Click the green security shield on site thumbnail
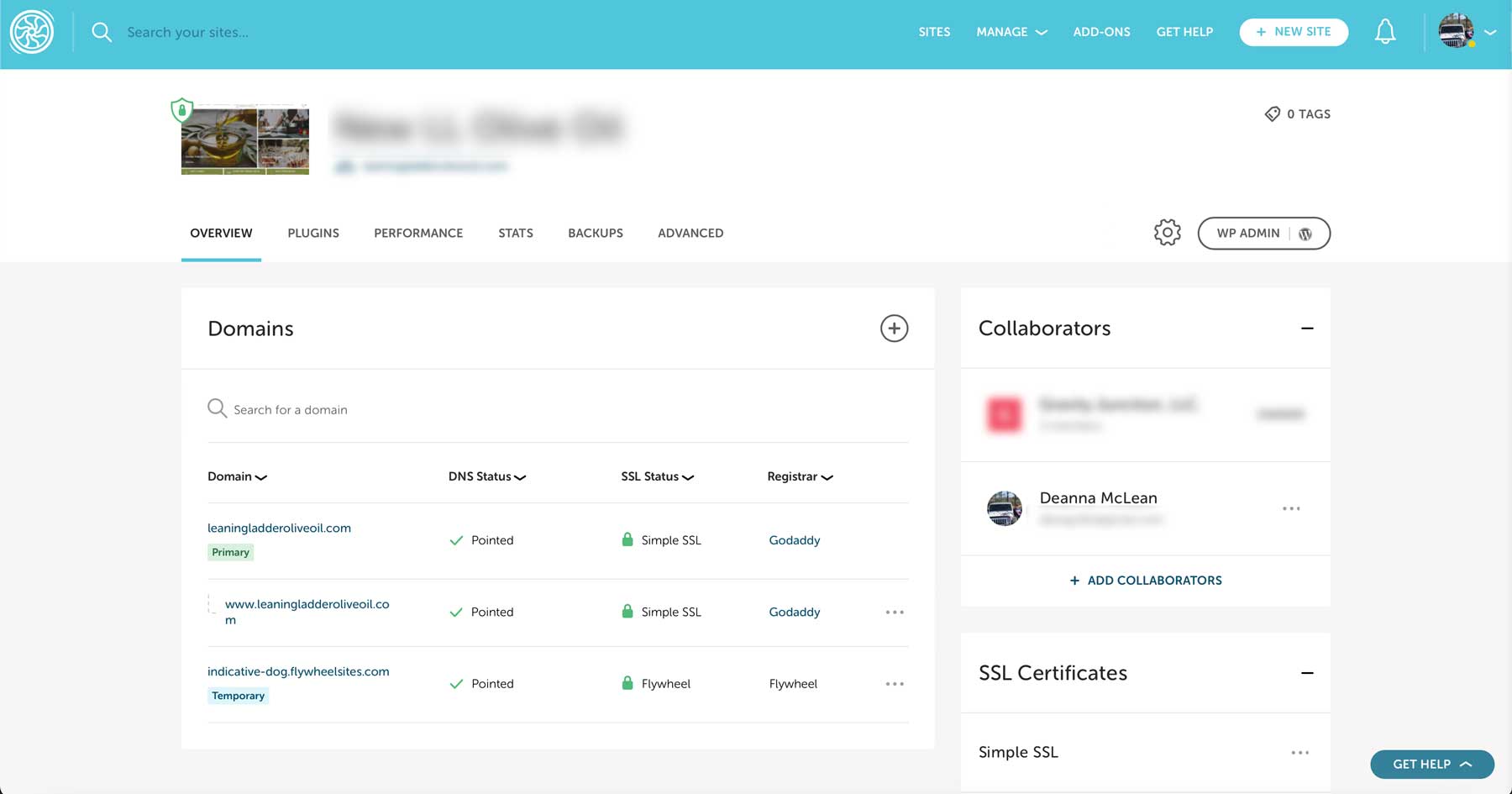1512x794 pixels. click(182, 110)
